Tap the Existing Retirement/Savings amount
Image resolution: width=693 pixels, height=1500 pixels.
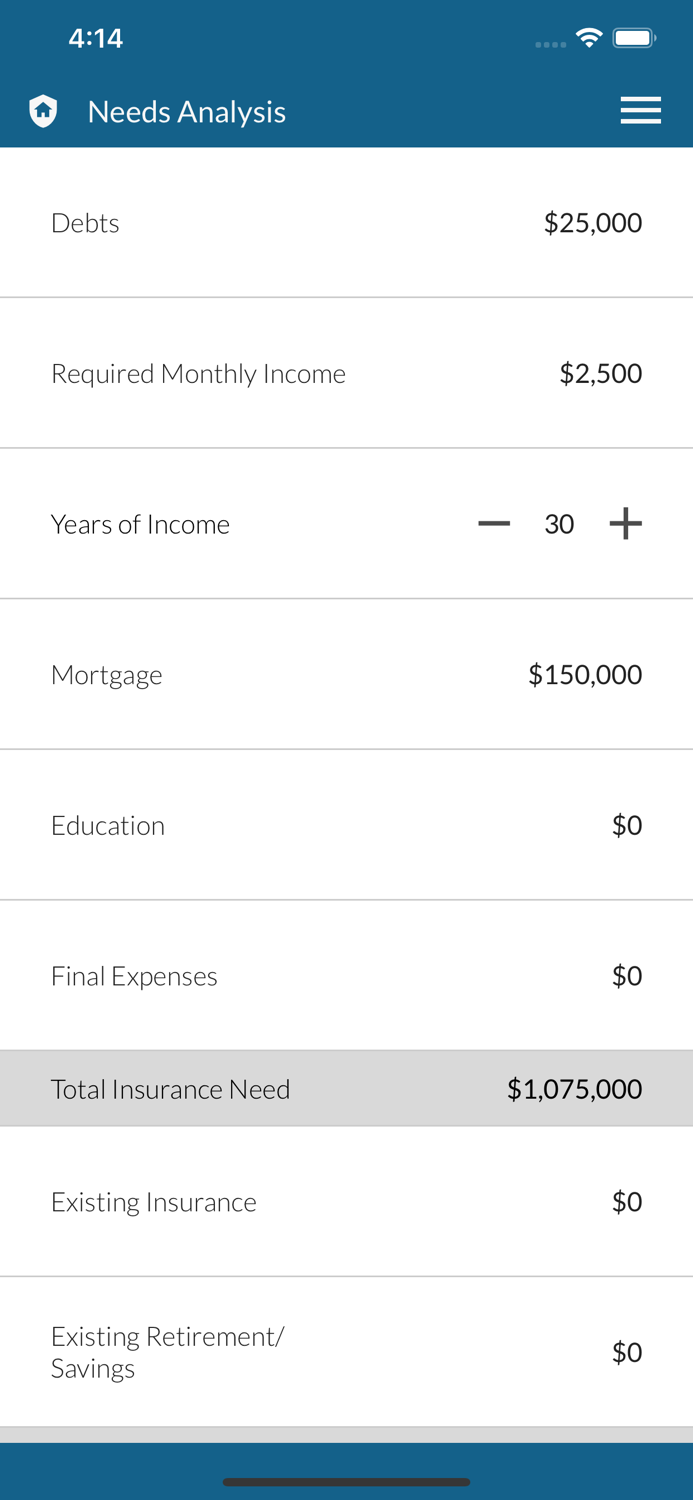click(x=627, y=1352)
